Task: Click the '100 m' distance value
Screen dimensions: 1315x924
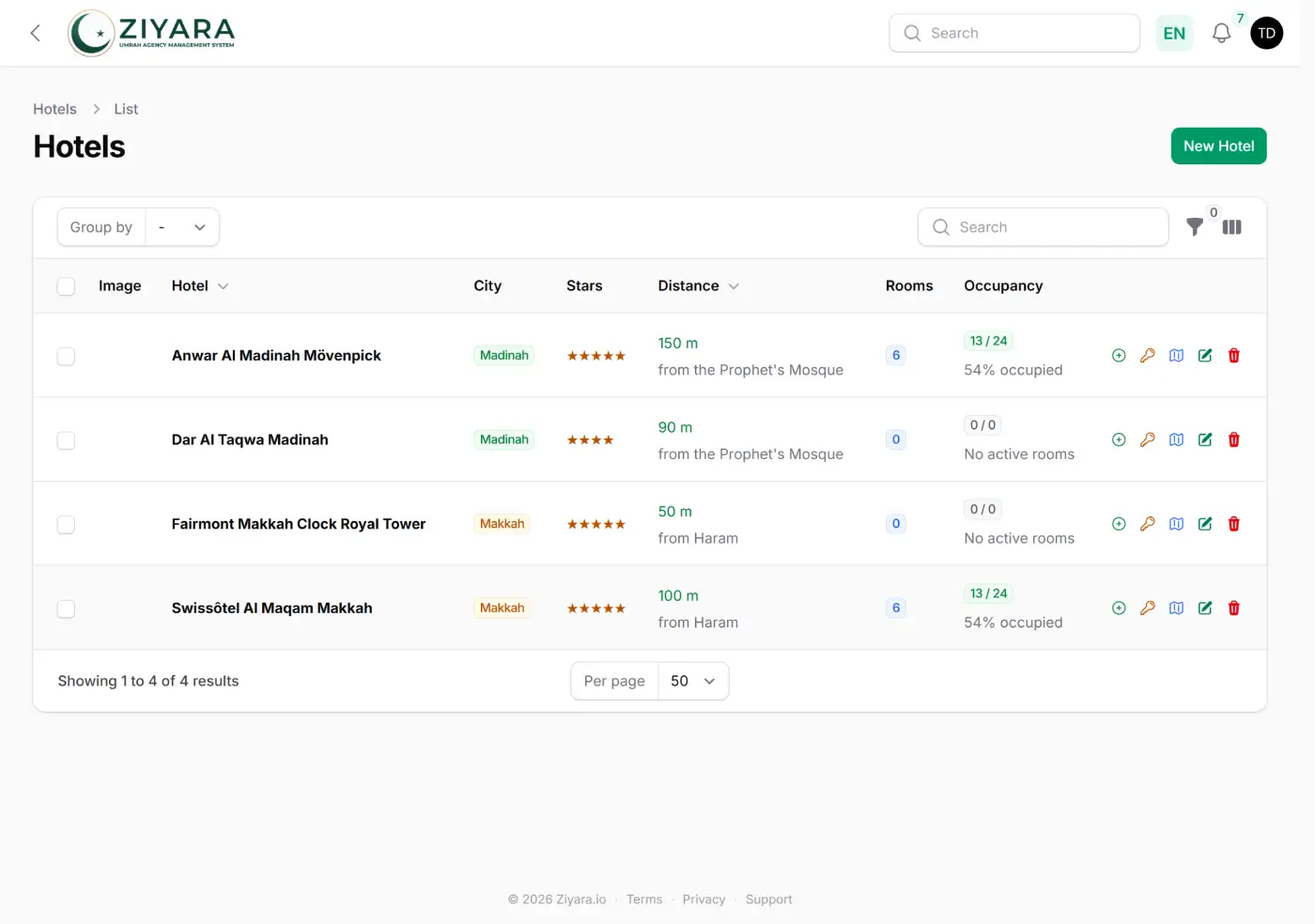Action: coord(678,596)
